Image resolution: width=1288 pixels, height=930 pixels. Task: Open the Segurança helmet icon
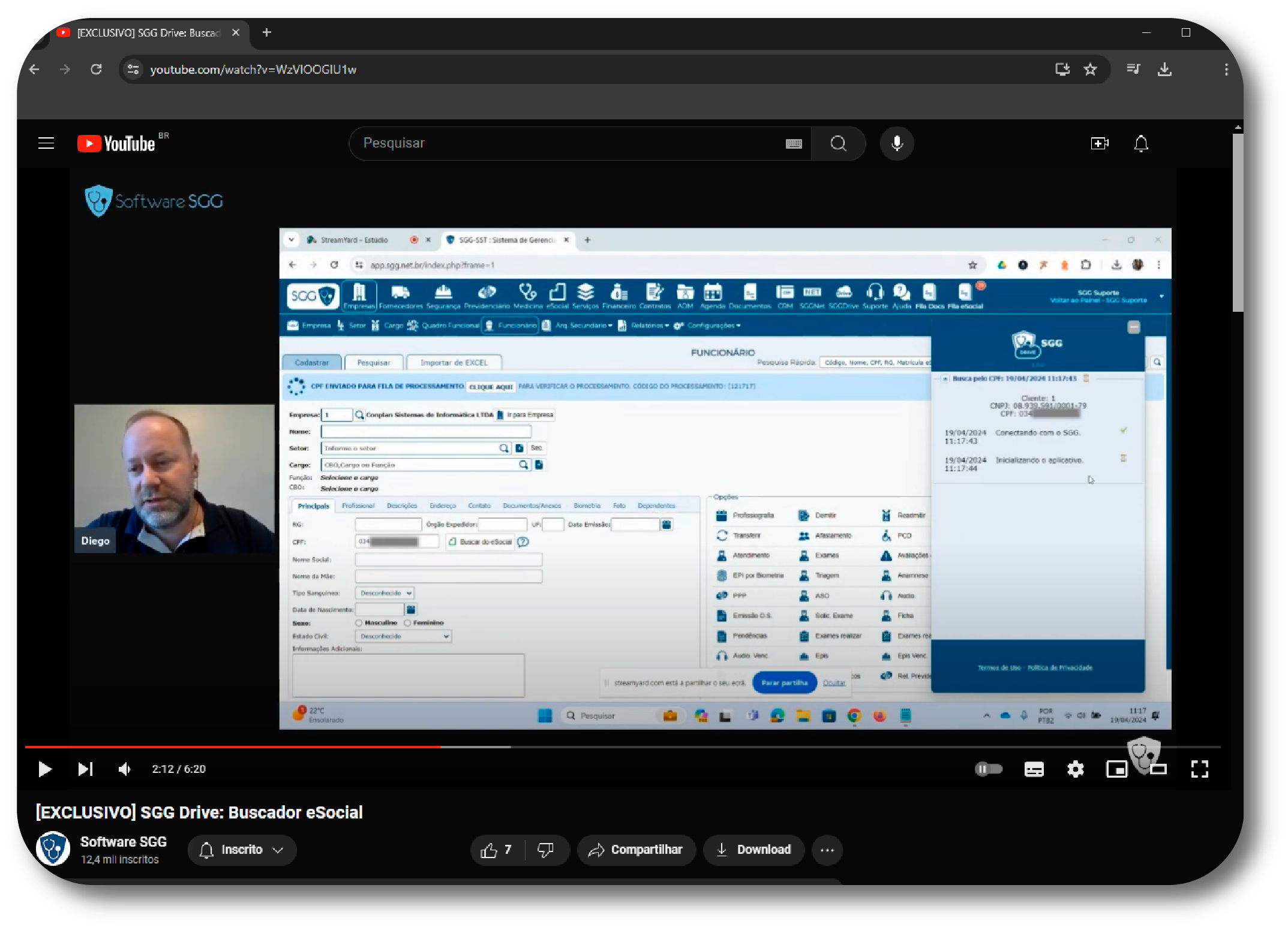(x=443, y=296)
